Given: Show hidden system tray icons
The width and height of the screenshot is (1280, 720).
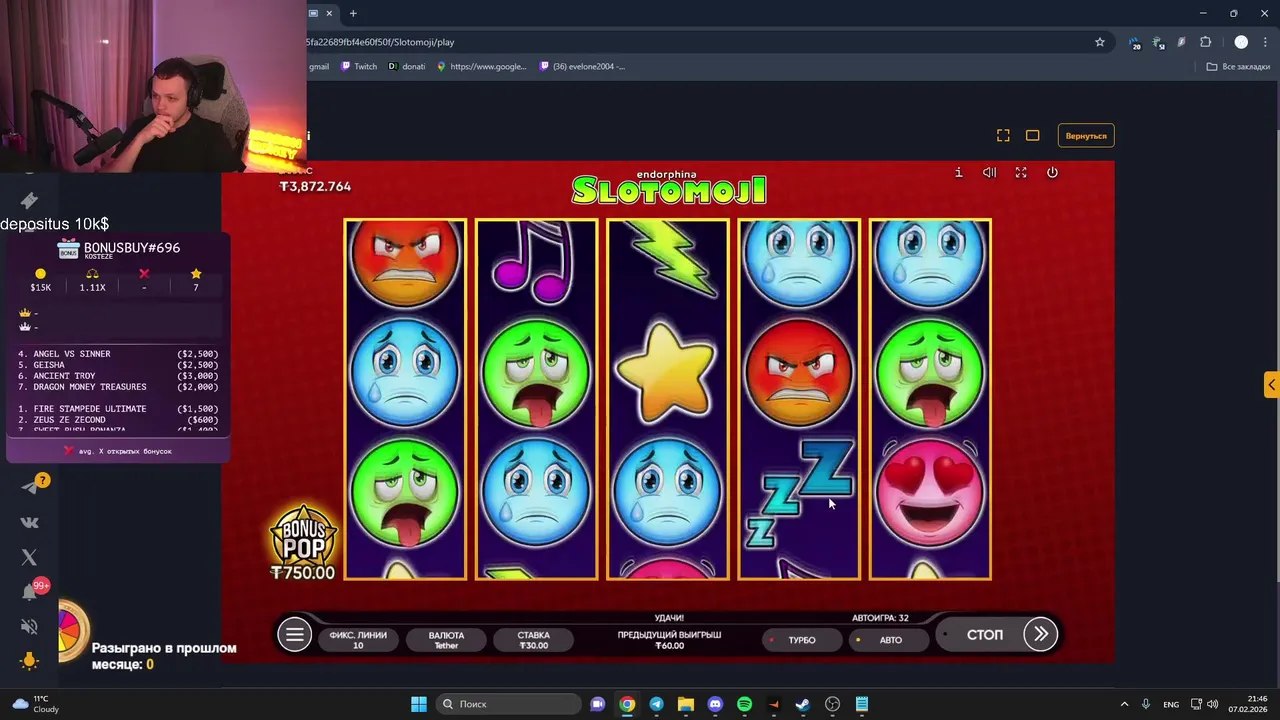Looking at the screenshot, I should (1124, 704).
